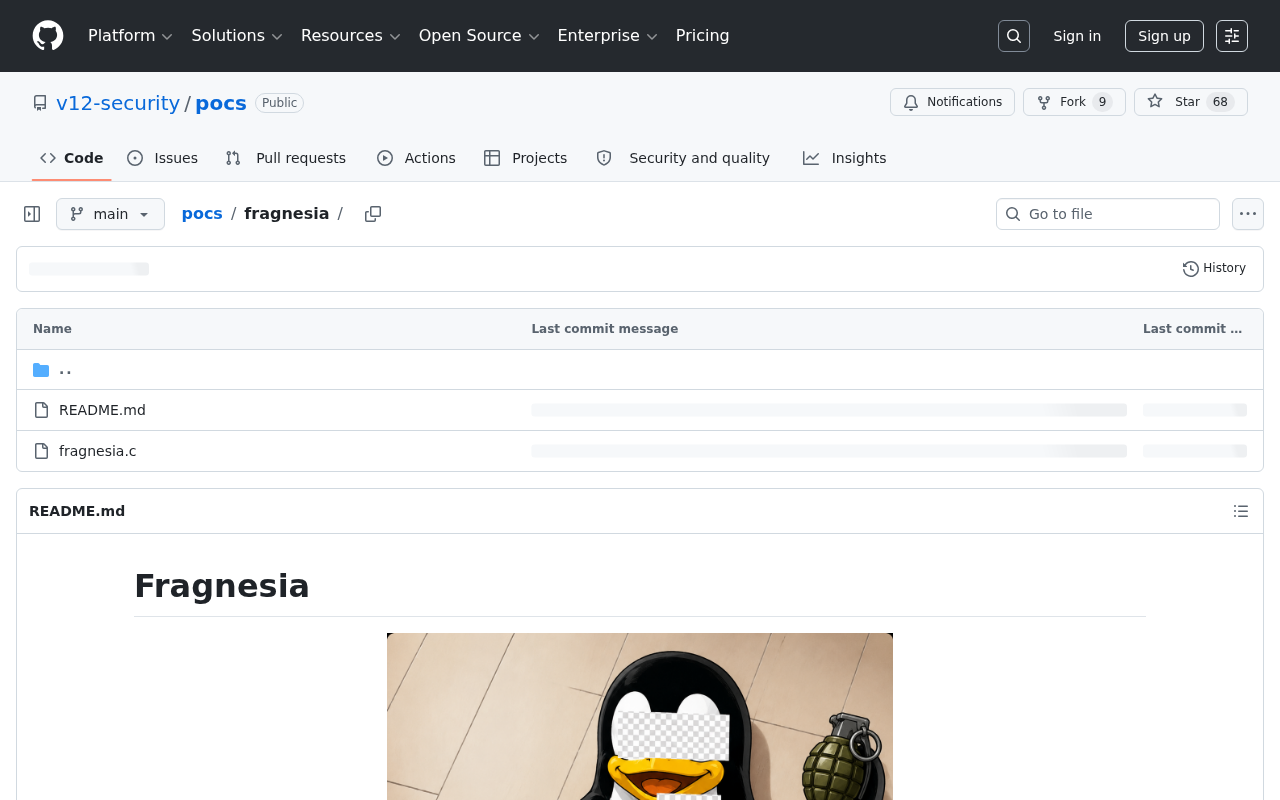
Task: Collapse the file tree side panel
Action: point(32,214)
